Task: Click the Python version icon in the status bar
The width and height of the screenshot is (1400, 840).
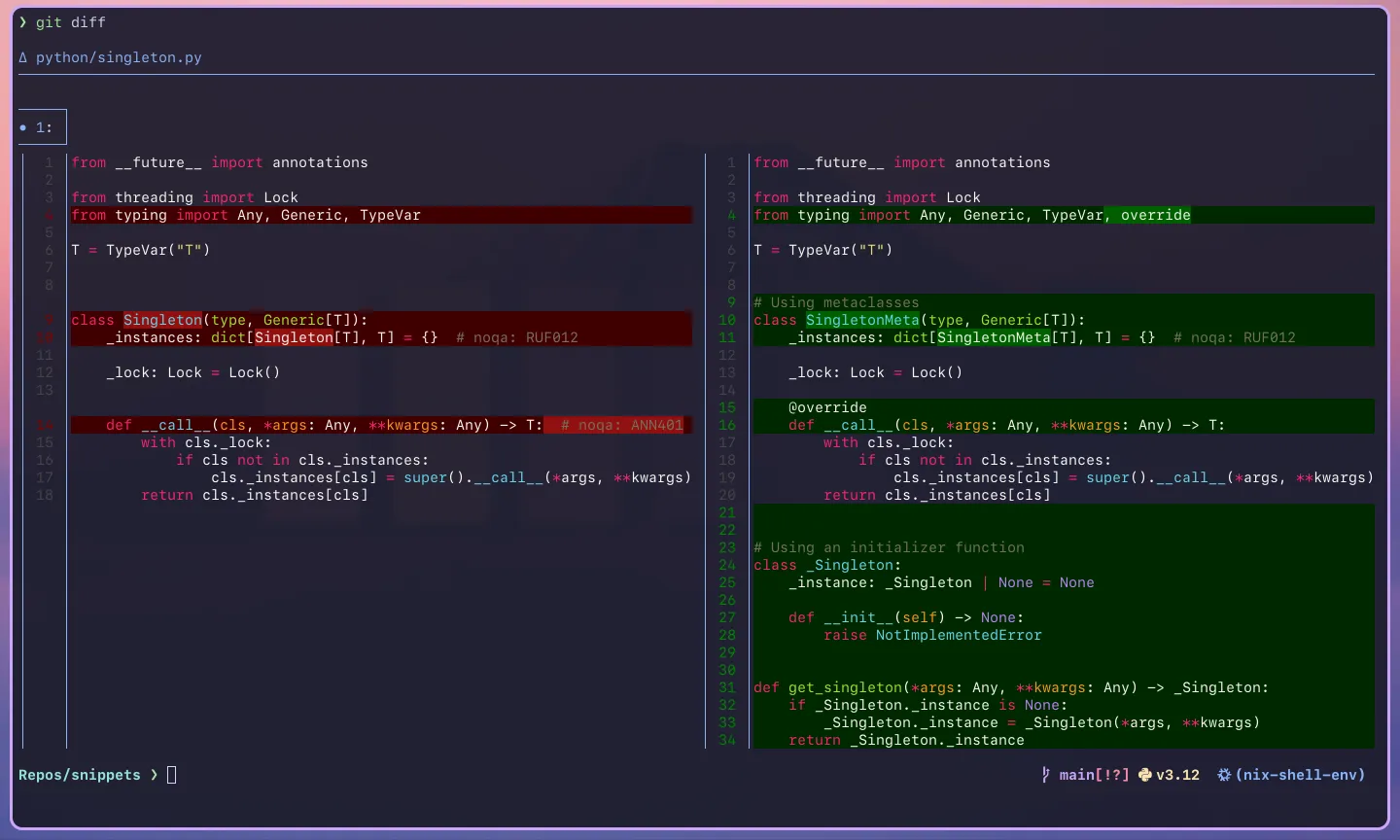Action: [1144, 775]
